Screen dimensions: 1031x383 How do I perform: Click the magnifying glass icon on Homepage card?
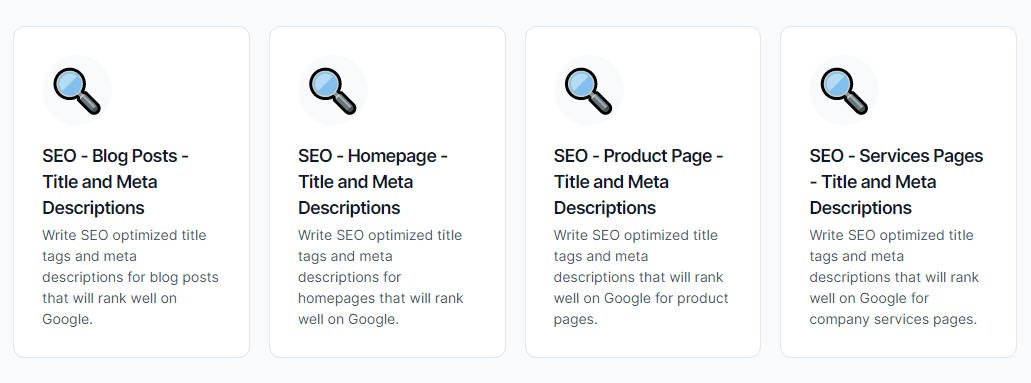click(332, 91)
